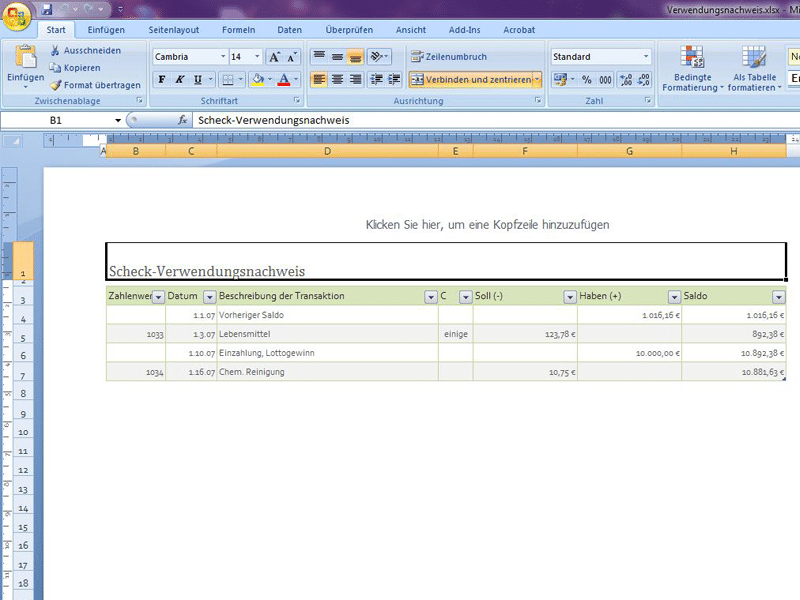Click the formula bar text field

[495, 120]
